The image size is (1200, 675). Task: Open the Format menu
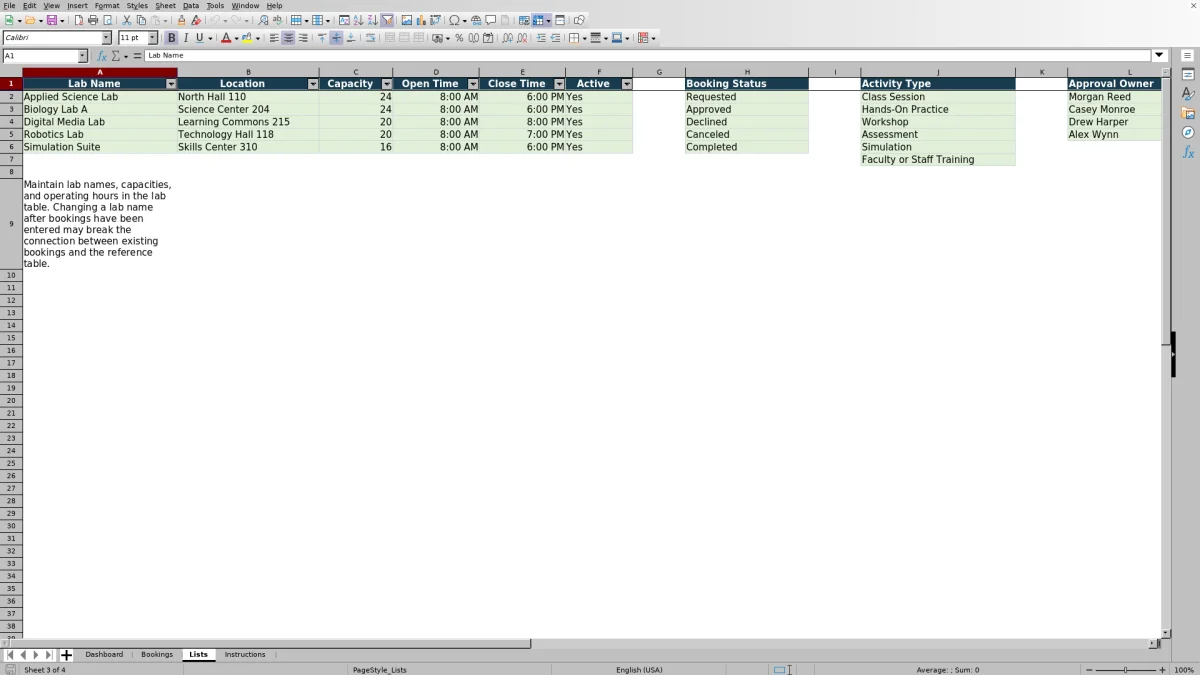107,5
